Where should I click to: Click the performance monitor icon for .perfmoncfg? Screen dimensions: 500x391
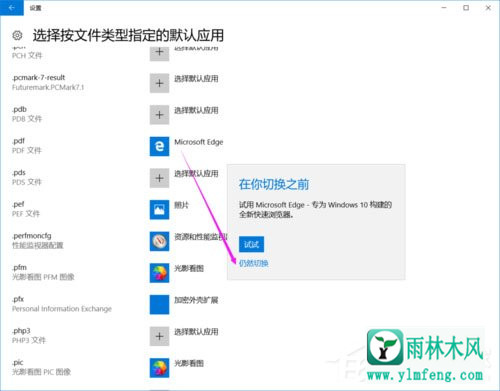coord(159,241)
